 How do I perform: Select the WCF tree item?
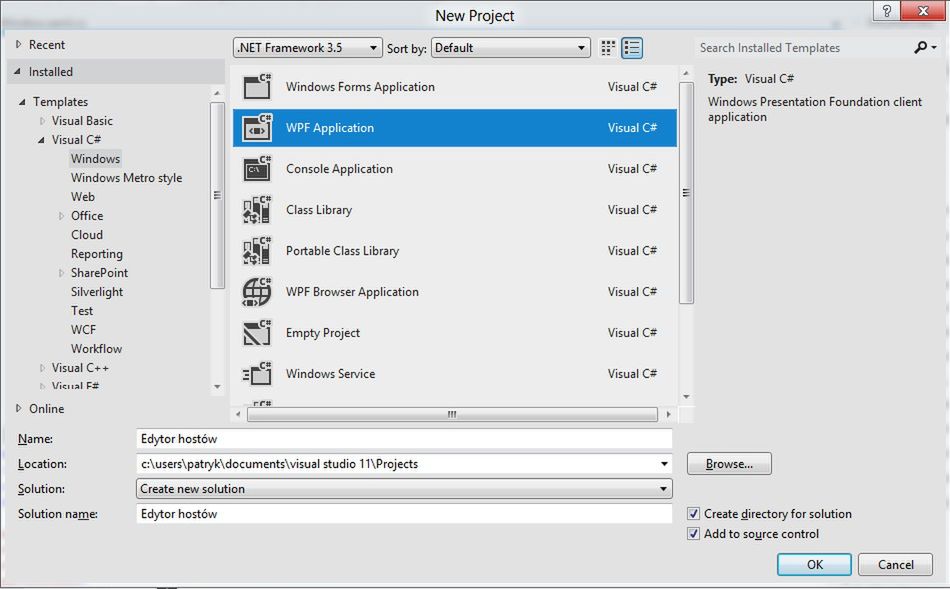click(x=83, y=330)
